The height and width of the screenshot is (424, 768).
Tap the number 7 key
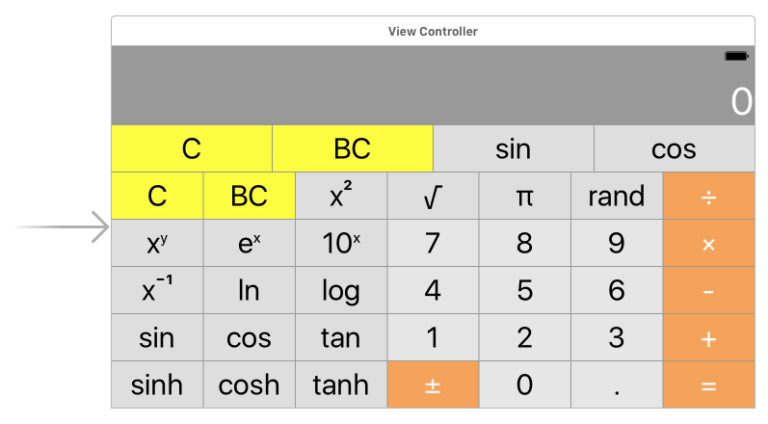click(433, 243)
